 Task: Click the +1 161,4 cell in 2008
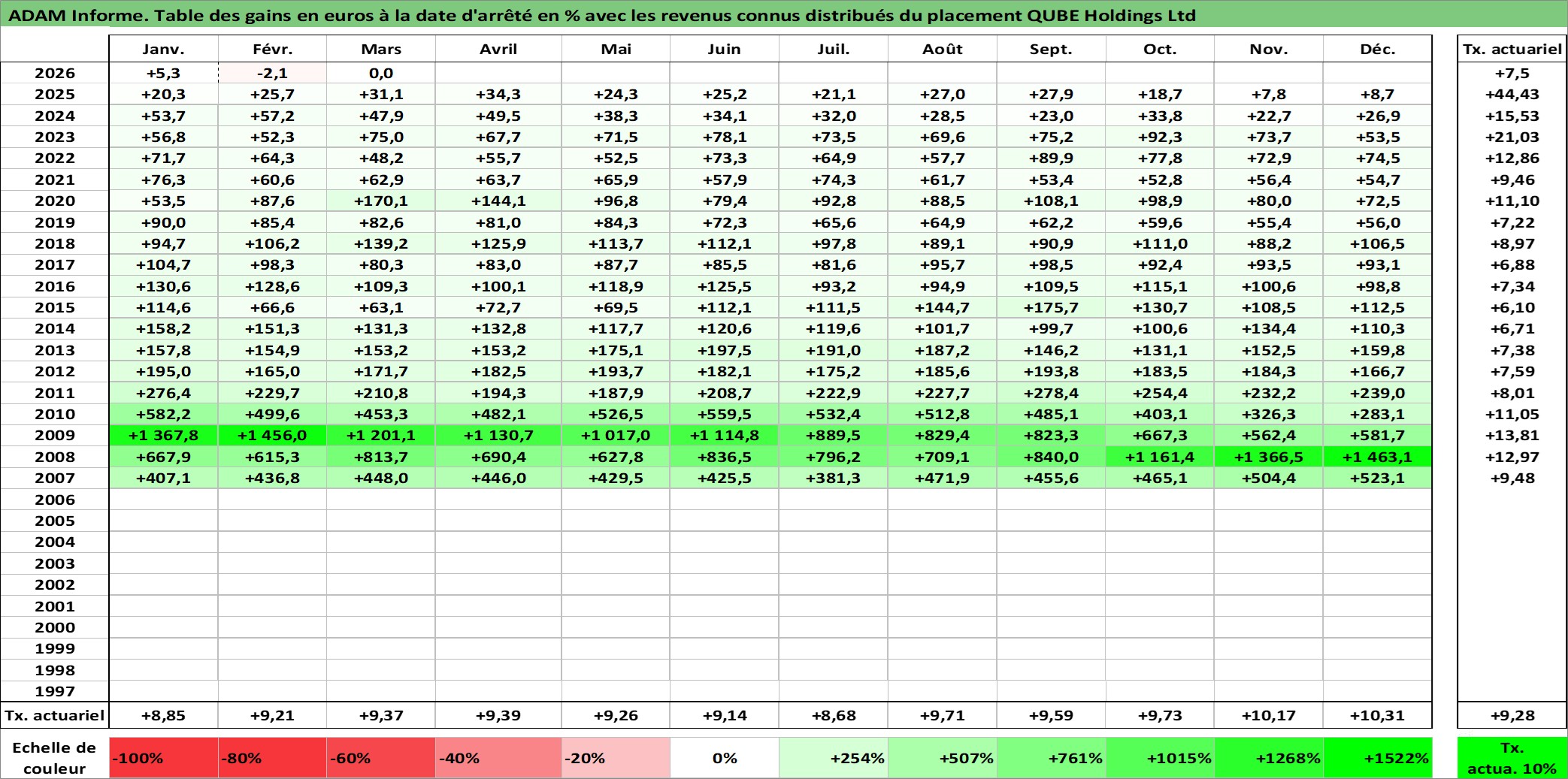[x=1160, y=457]
